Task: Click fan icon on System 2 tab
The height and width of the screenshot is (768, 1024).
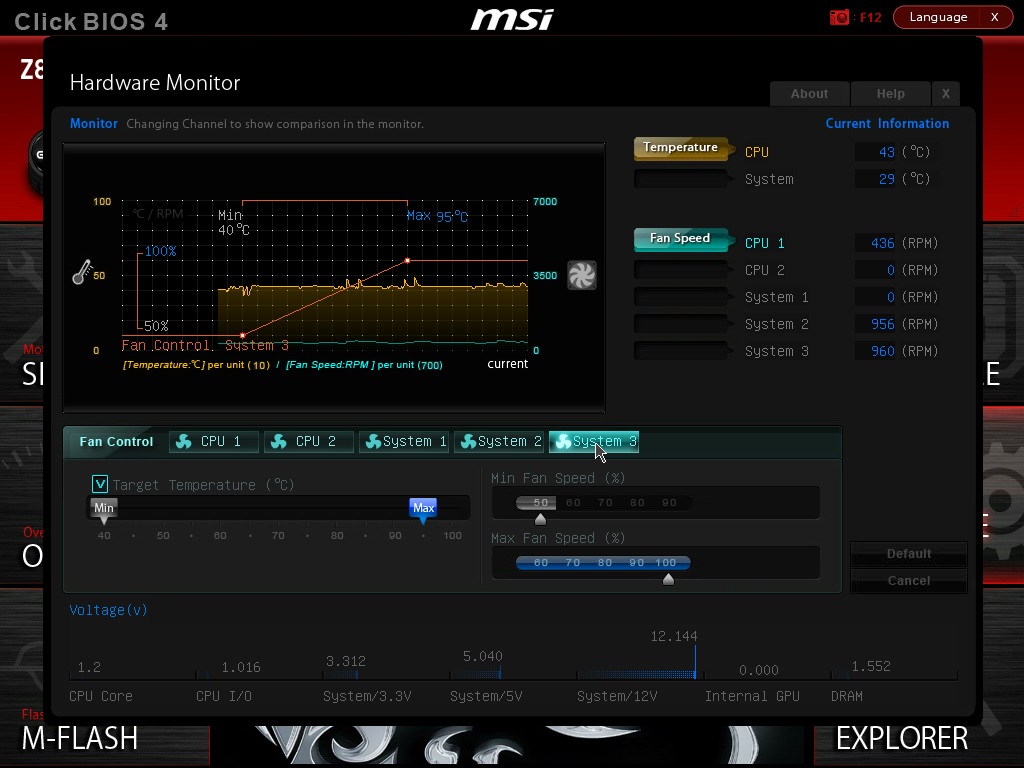Action: pyautogui.click(x=468, y=441)
